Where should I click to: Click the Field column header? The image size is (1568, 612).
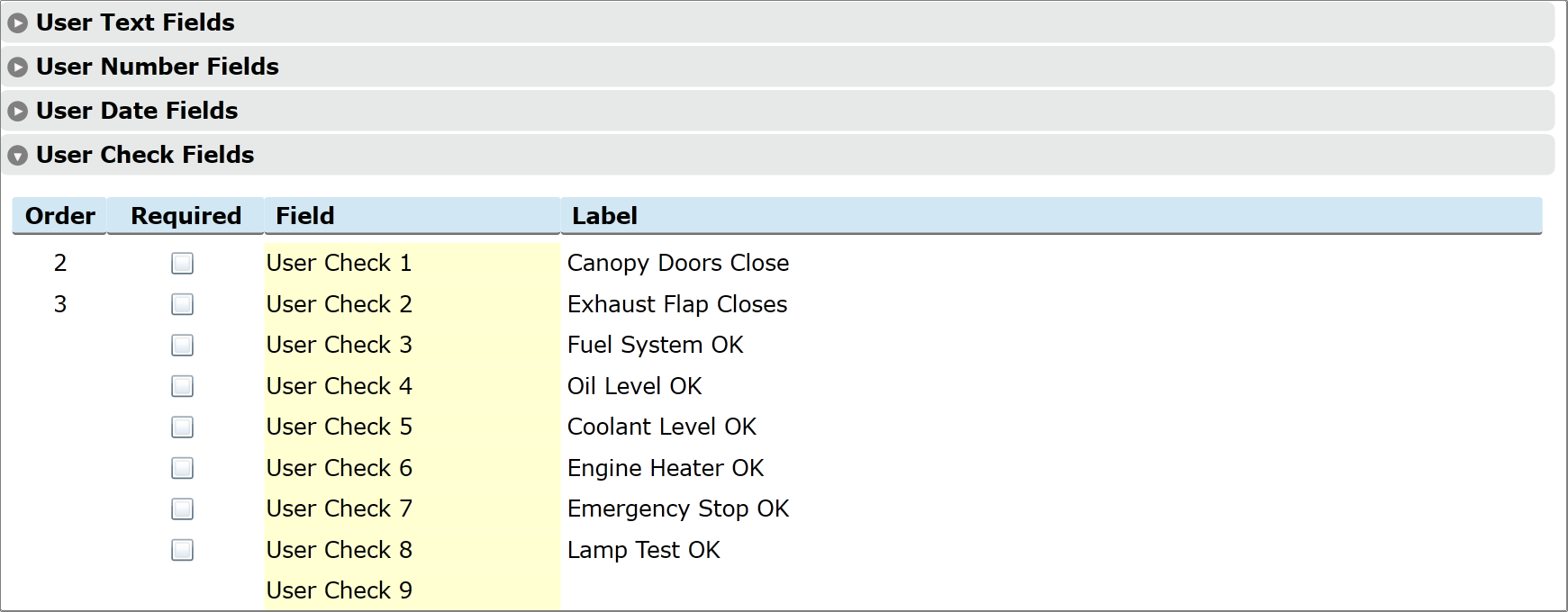304,216
